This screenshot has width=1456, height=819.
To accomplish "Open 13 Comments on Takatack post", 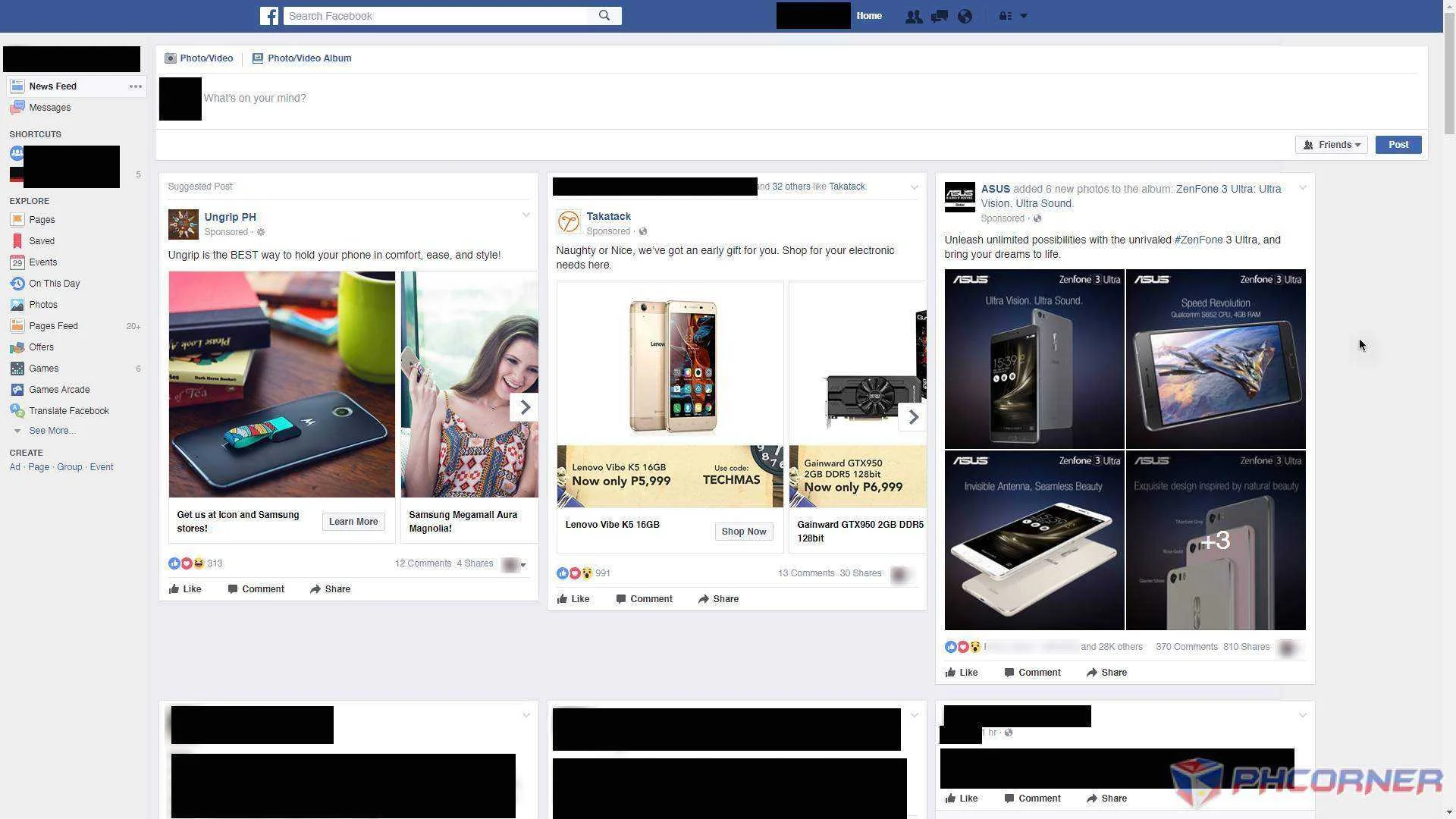I will pyautogui.click(x=806, y=573).
